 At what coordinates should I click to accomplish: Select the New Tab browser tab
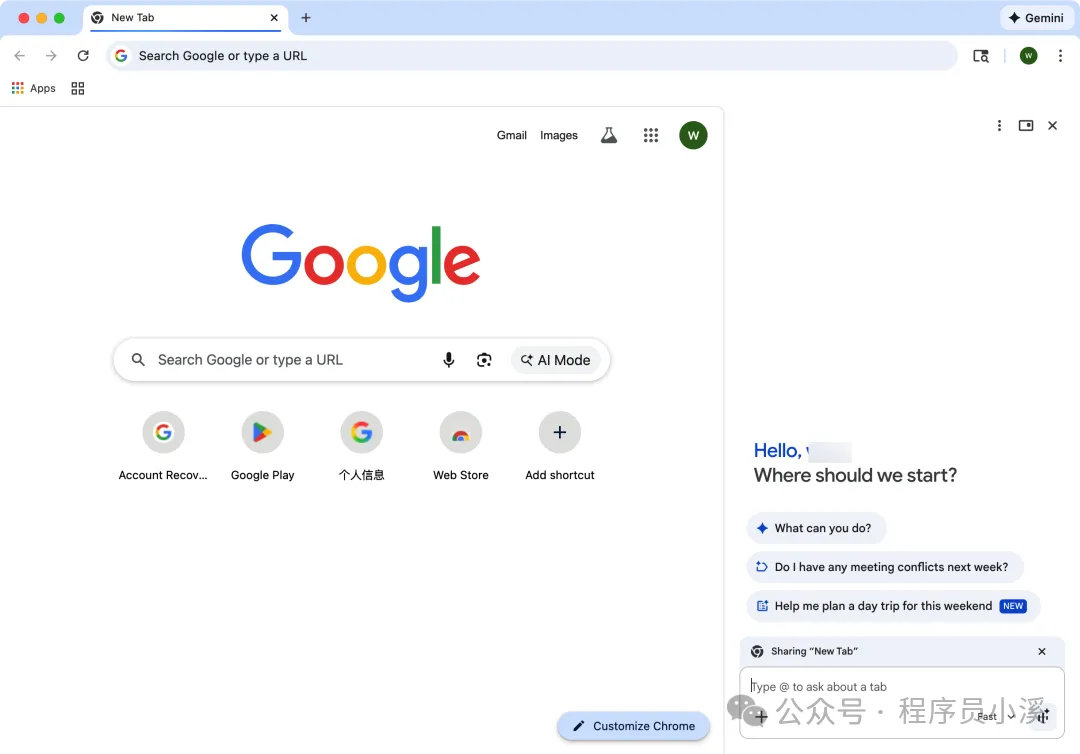point(186,18)
